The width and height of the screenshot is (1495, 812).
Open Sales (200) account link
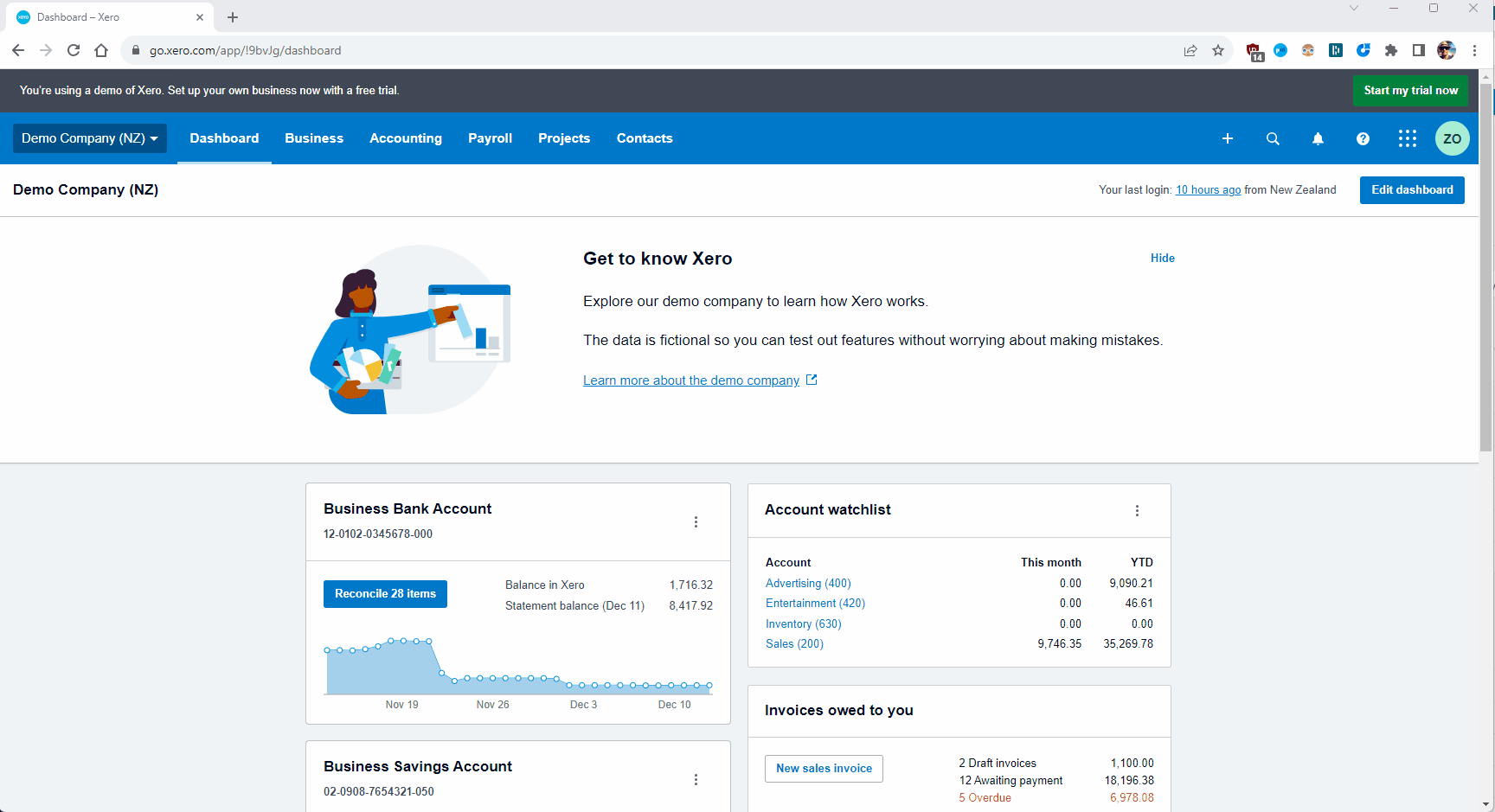(794, 644)
